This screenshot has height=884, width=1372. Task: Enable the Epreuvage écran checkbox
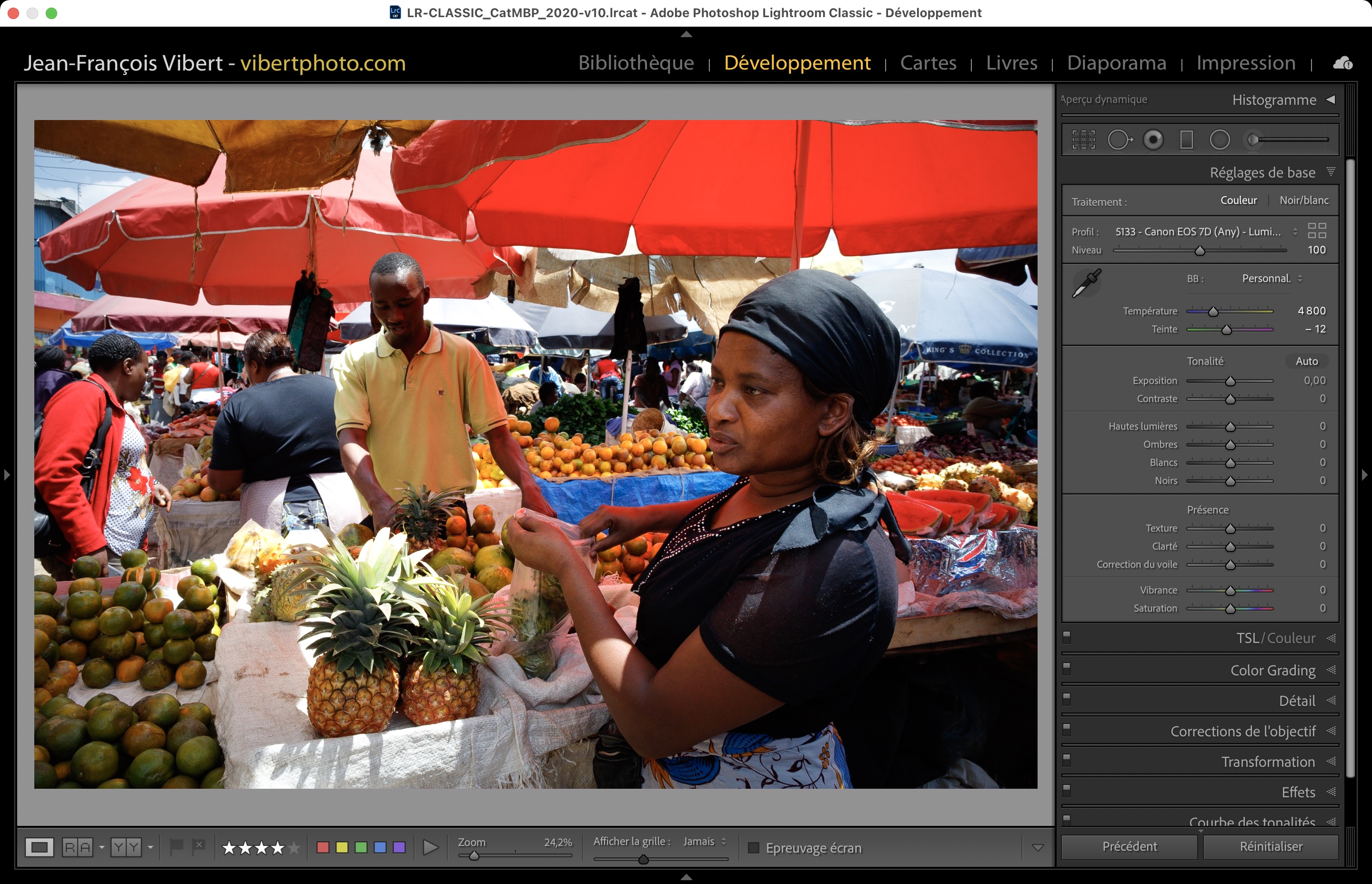point(754,848)
